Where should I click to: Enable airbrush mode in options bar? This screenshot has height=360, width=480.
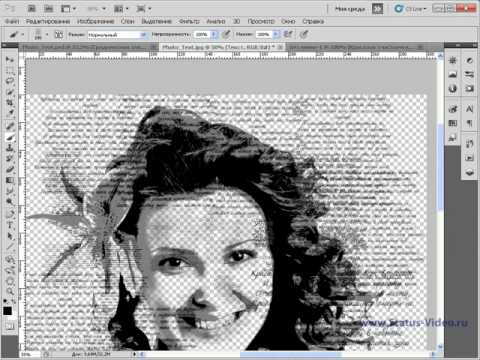pyautogui.click(x=288, y=34)
